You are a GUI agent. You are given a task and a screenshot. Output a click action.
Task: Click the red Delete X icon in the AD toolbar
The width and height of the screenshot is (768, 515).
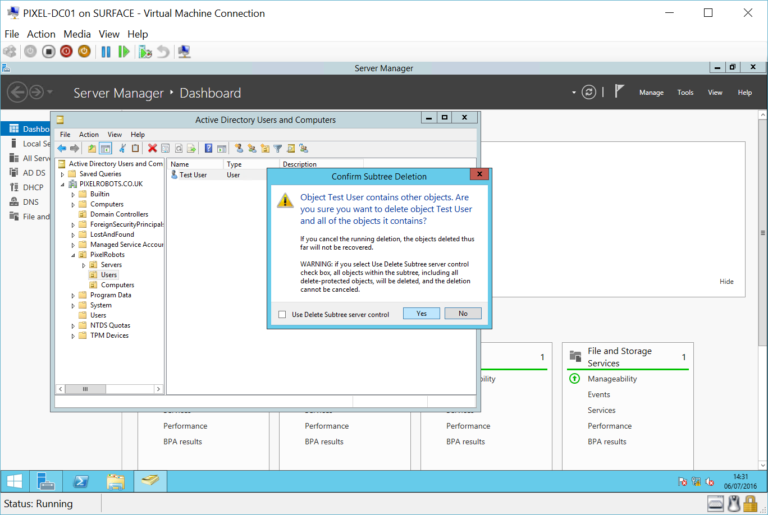[152, 148]
